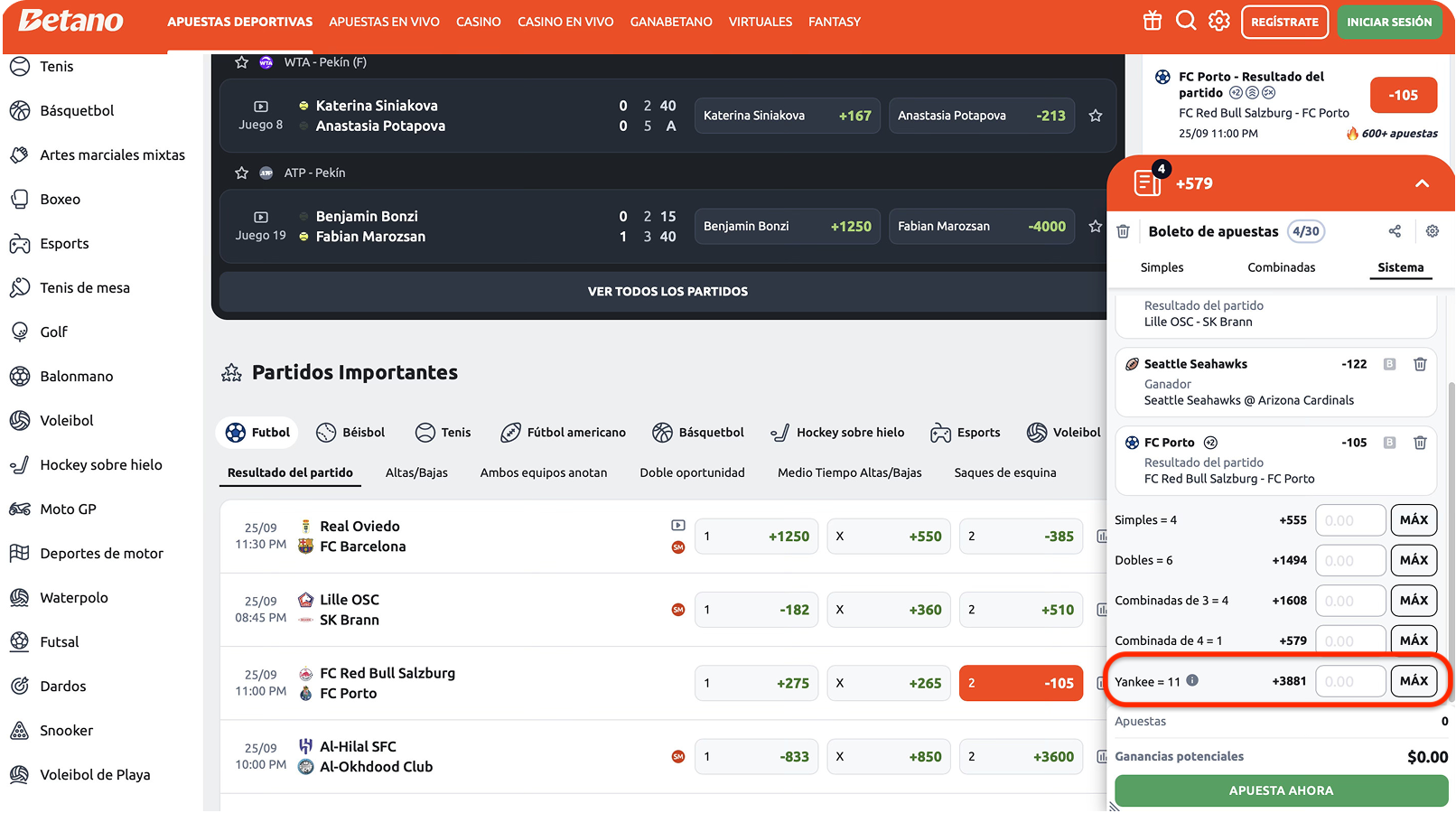1456x813 pixels.
Task: Click the Regístrate button
Action: tap(1284, 22)
